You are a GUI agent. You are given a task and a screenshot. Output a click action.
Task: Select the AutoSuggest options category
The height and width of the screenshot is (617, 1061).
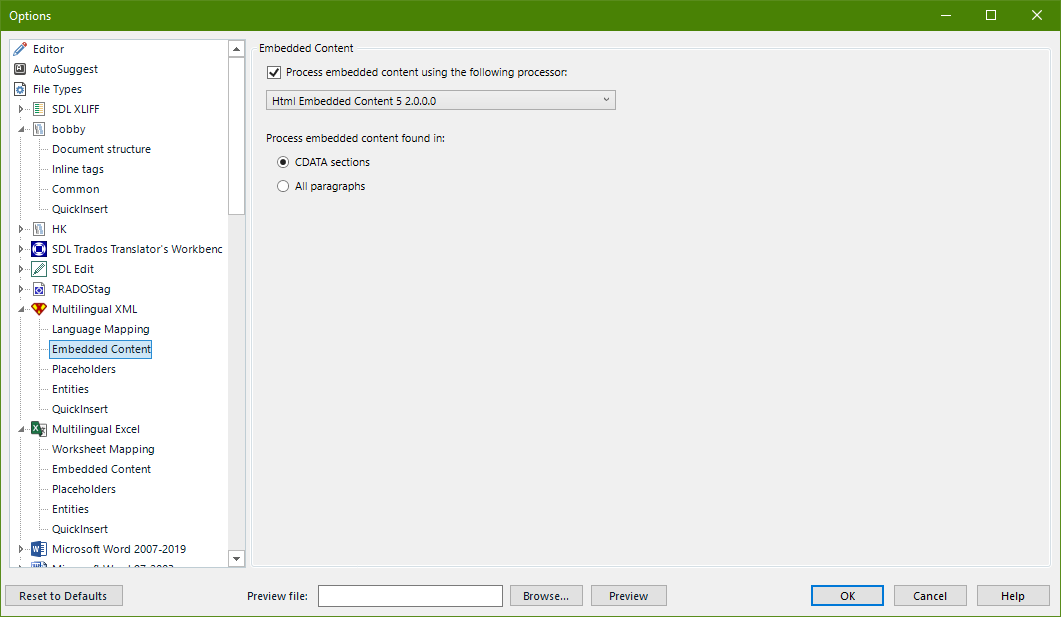tap(65, 69)
